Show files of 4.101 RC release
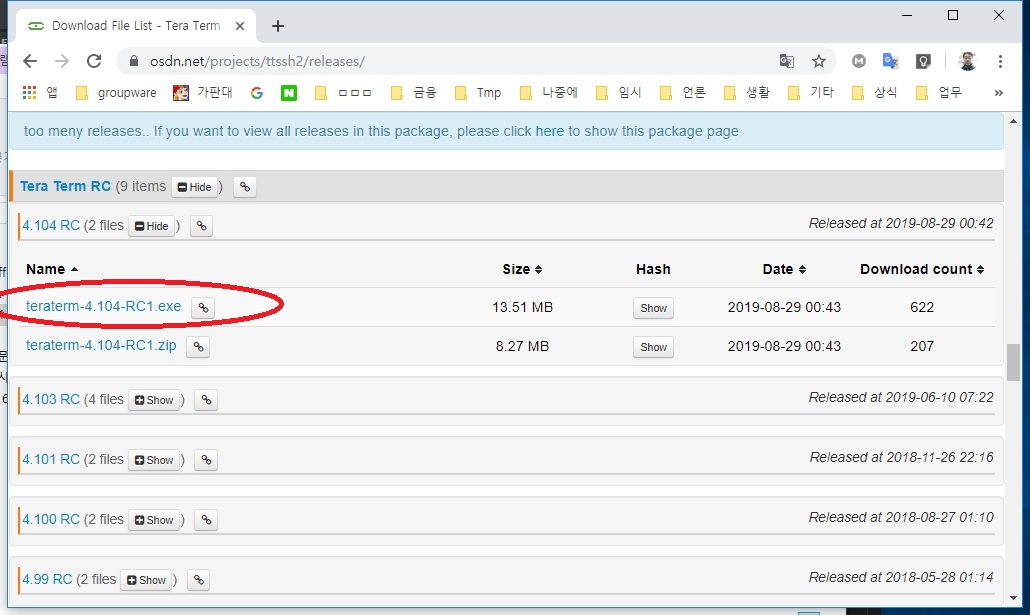Viewport: 1030px width, 615px height. click(x=154, y=460)
